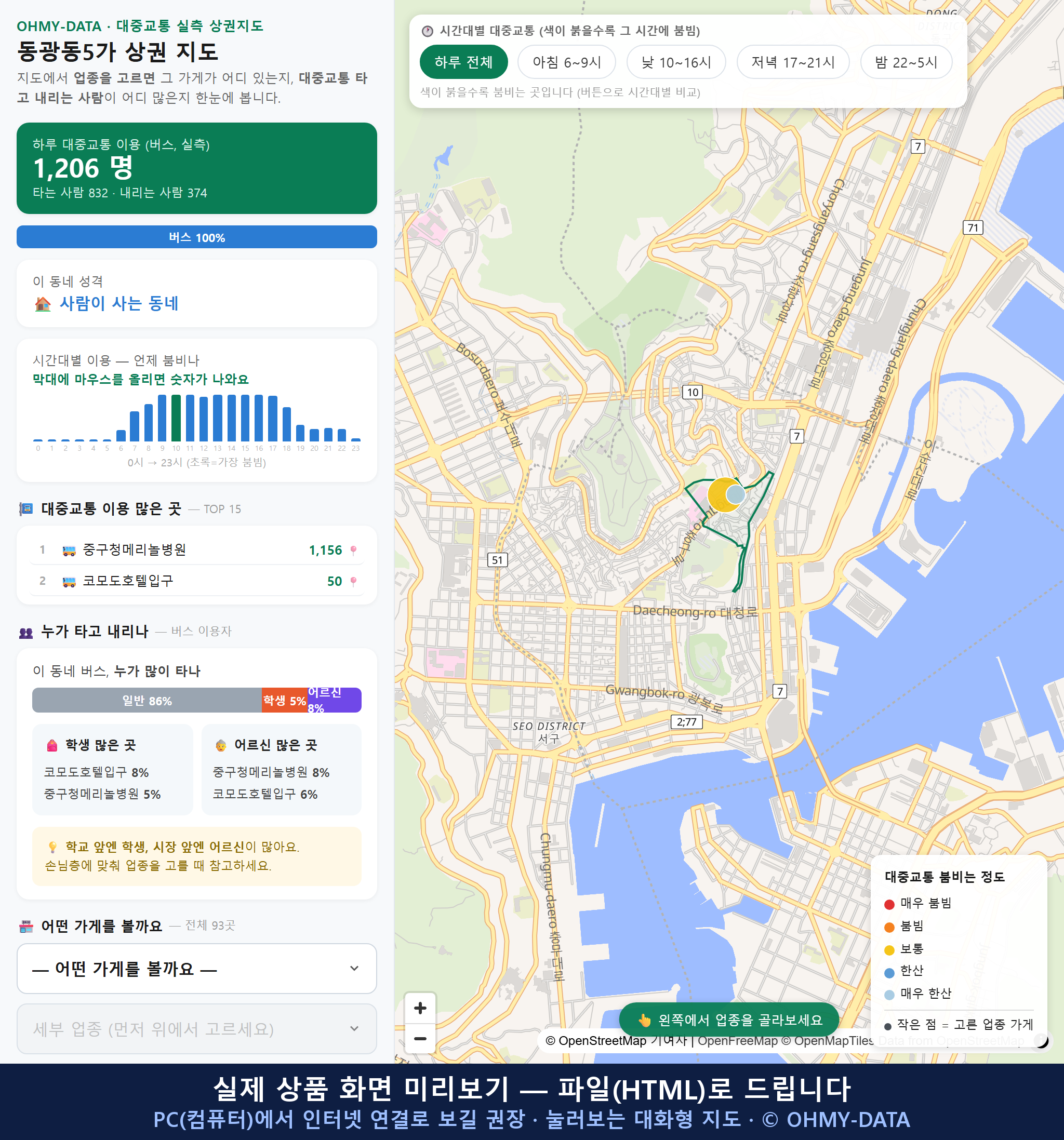Click the orange 붐빔 legend dot
This screenshot has height=1140, width=1064.
[x=889, y=927]
